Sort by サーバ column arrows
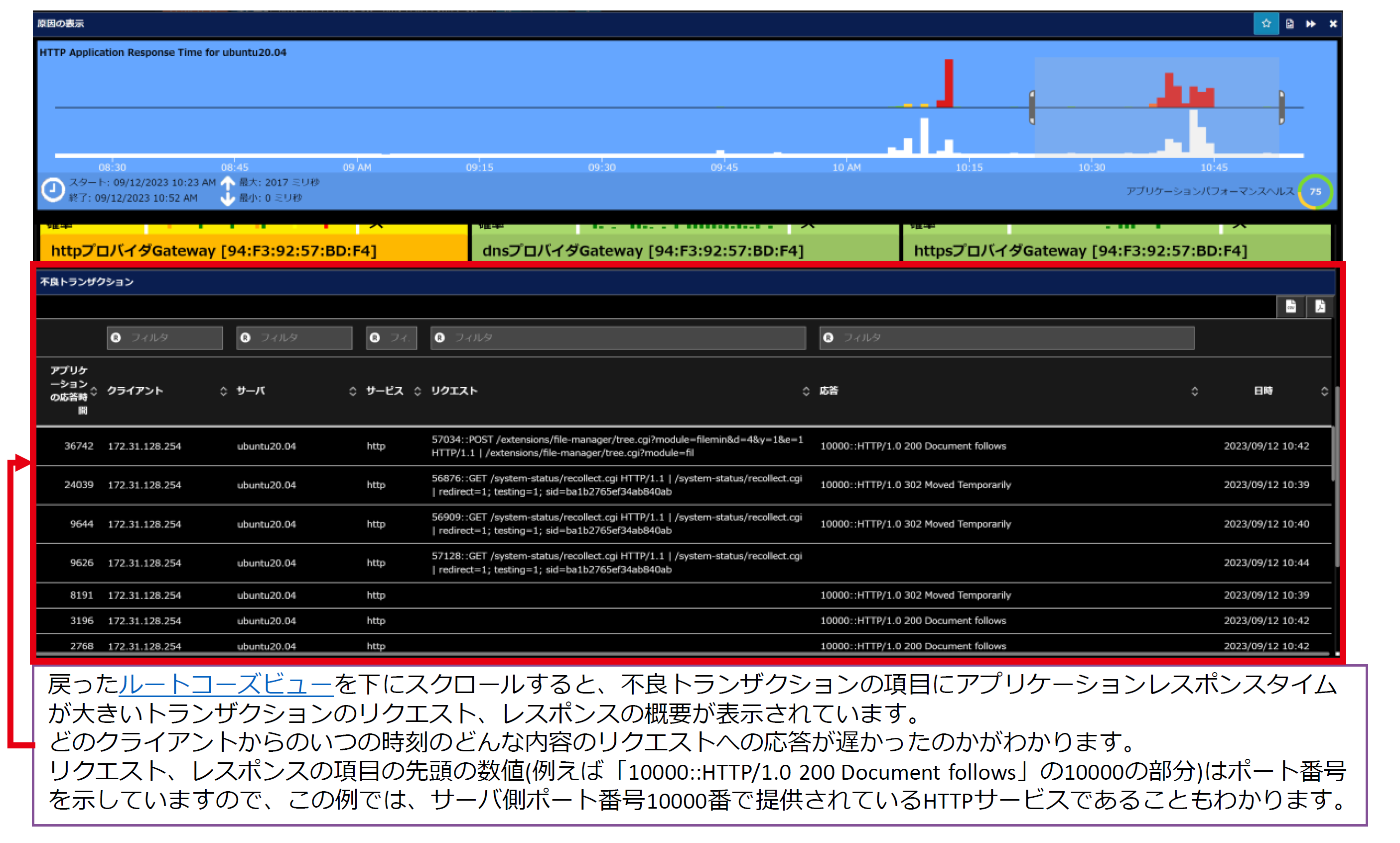Screen dimensions: 1400x843 point(353,392)
